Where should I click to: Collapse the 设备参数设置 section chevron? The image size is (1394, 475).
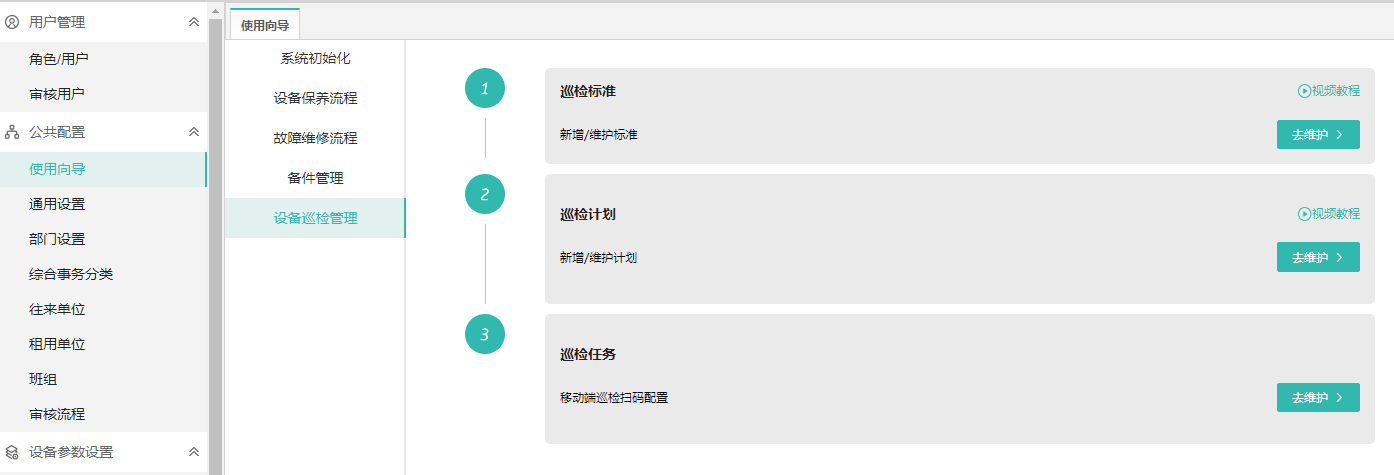pyautogui.click(x=194, y=452)
